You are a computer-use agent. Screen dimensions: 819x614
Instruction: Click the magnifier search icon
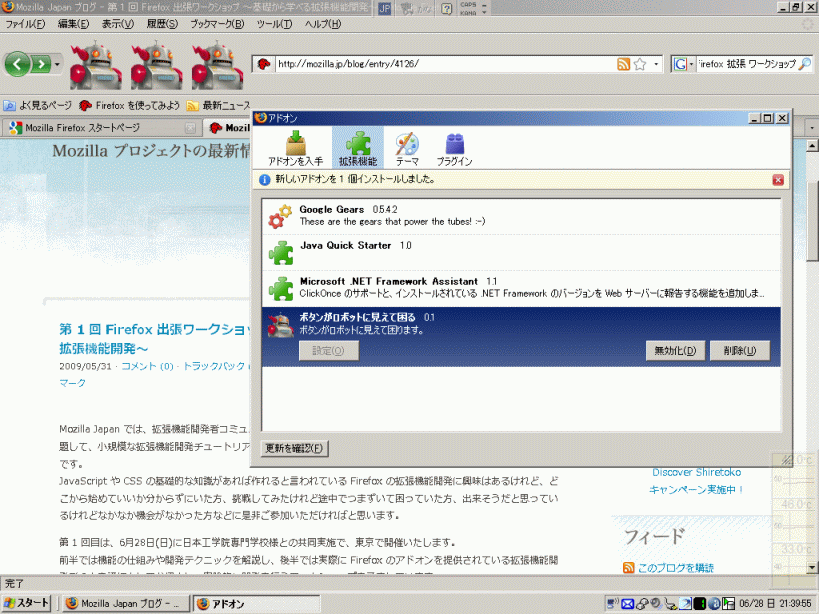pos(805,64)
